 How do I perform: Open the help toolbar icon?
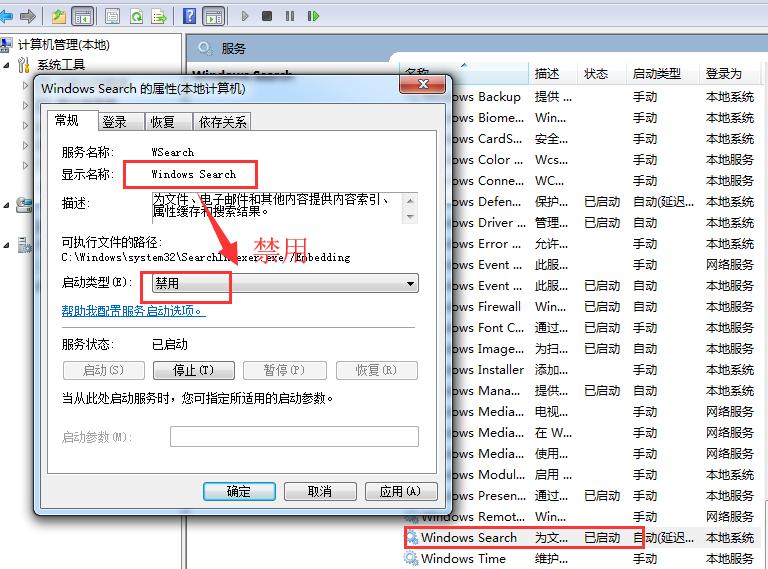click(x=189, y=17)
